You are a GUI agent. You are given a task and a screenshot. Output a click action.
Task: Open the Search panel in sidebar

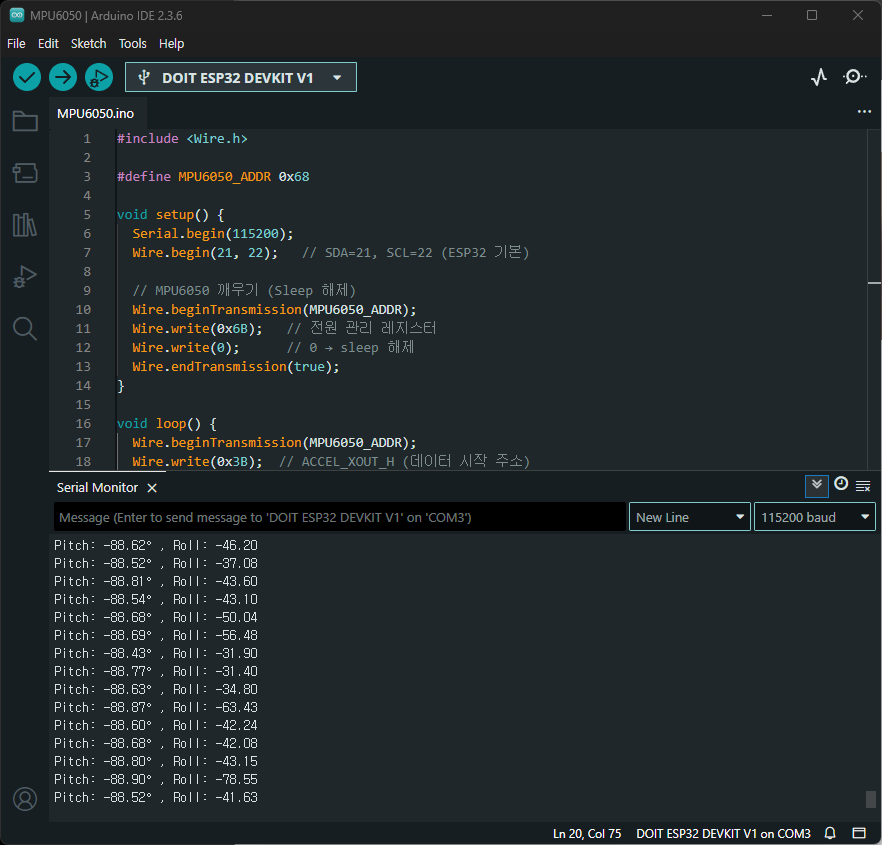pos(25,329)
